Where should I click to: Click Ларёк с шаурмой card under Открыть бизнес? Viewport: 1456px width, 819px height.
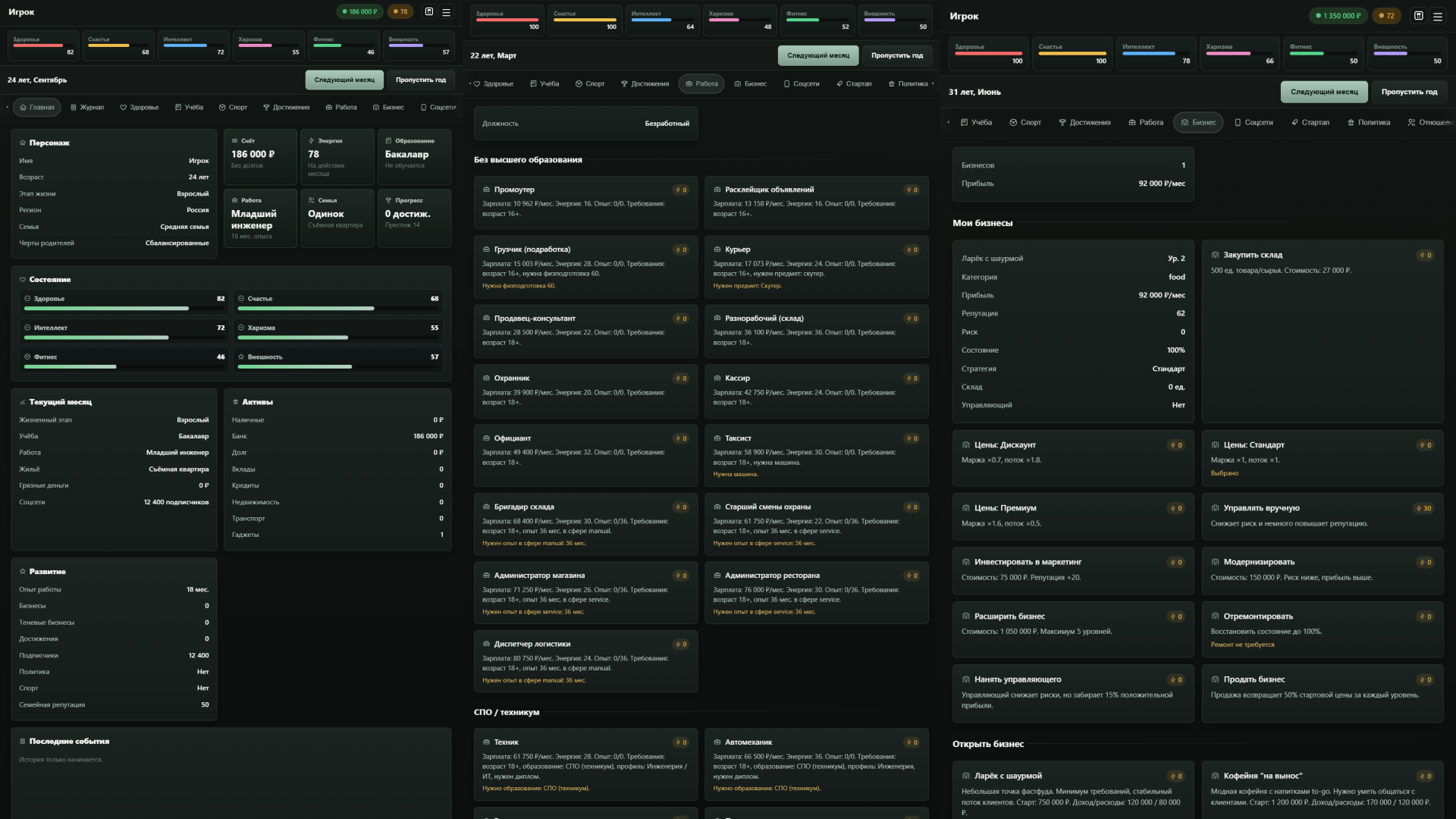click(1073, 790)
